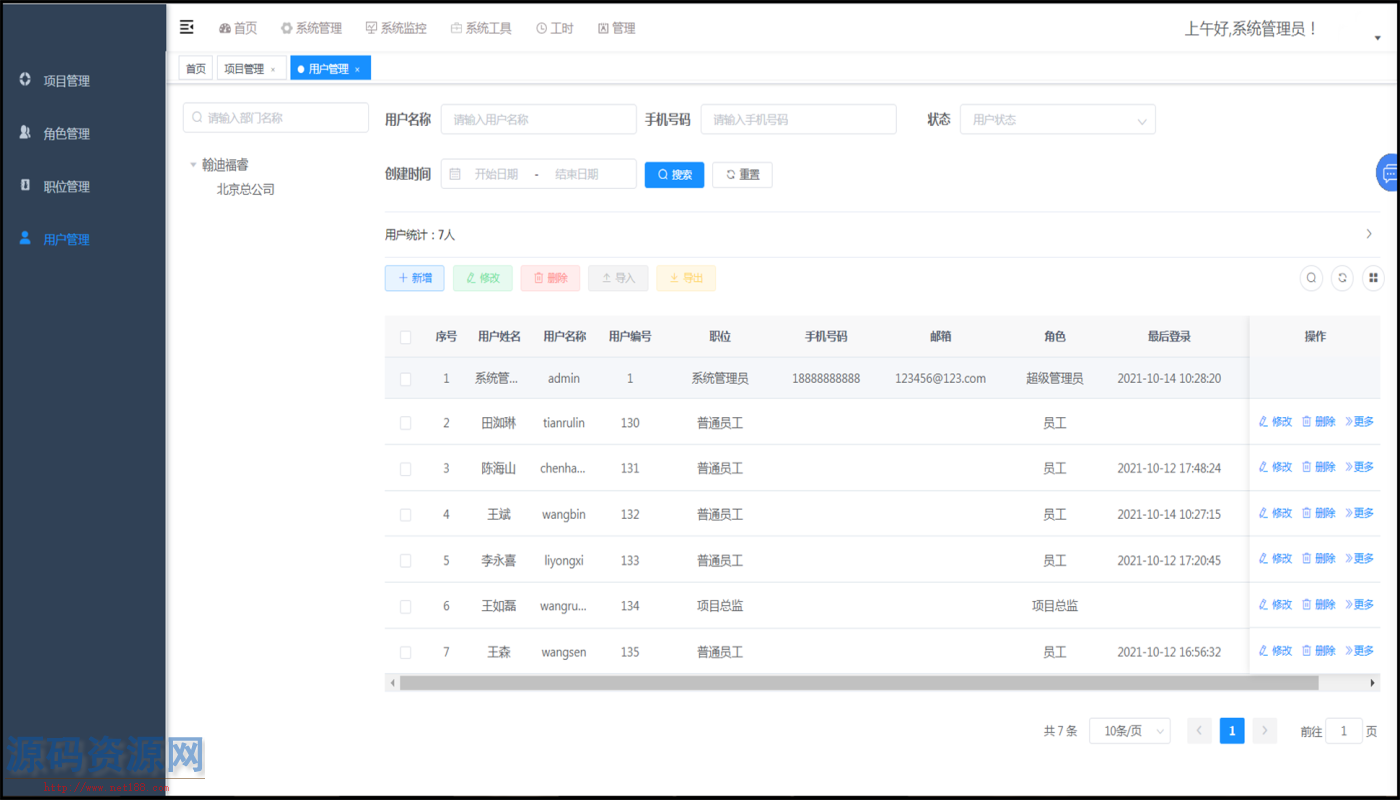This screenshot has width=1400, height=800.
Task: Go to previous page arrow
Action: (1199, 731)
